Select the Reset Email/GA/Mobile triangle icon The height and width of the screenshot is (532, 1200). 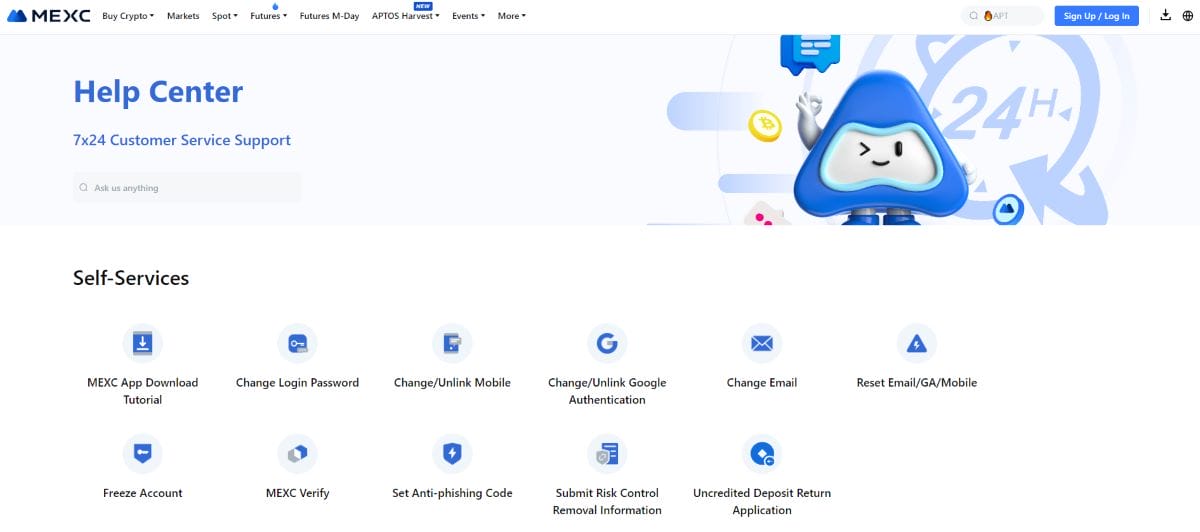(917, 344)
